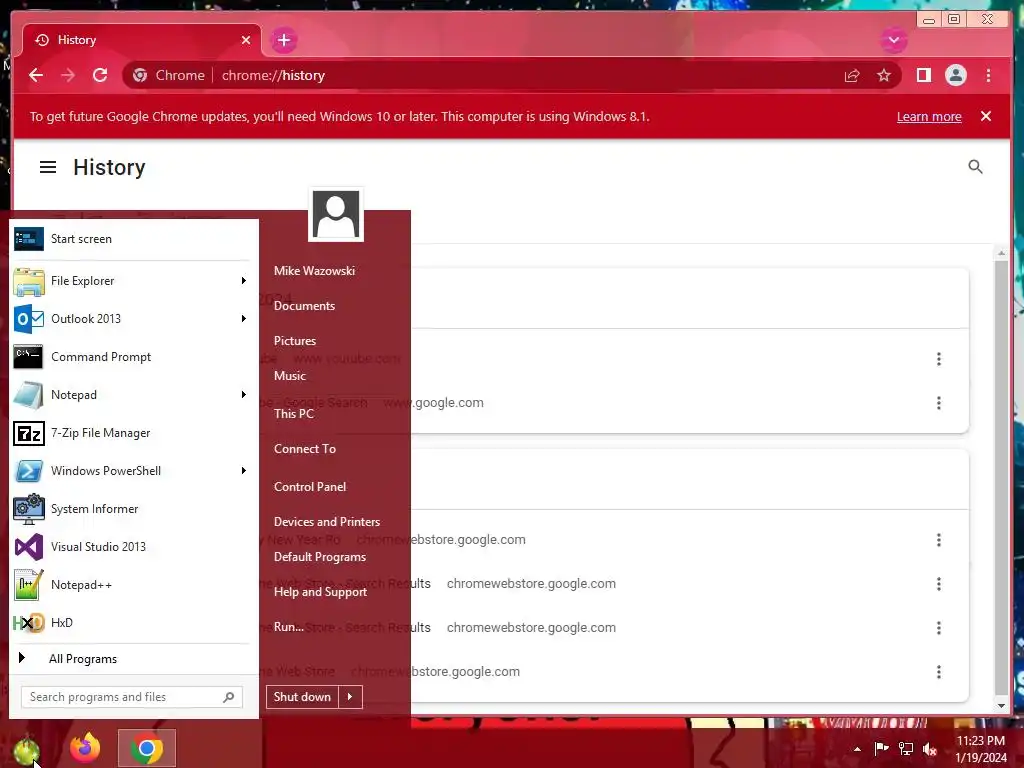Open Help and Support
This screenshot has height=768, width=1024.
pyautogui.click(x=320, y=592)
